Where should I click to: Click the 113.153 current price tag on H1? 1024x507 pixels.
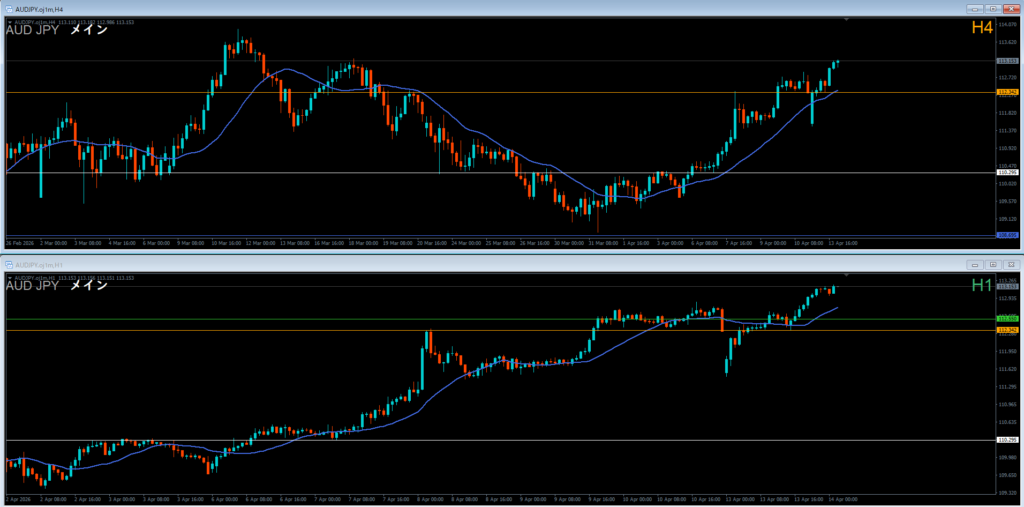1008,287
